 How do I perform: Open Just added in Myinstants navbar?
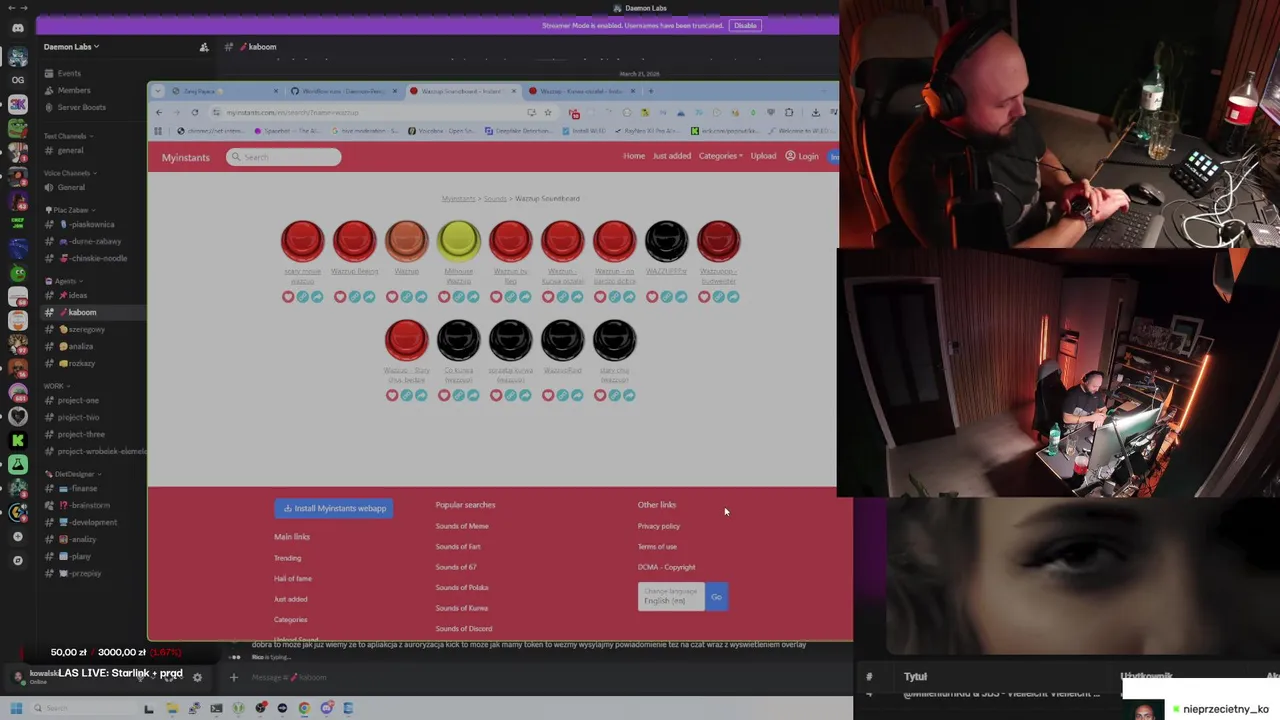[672, 156]
